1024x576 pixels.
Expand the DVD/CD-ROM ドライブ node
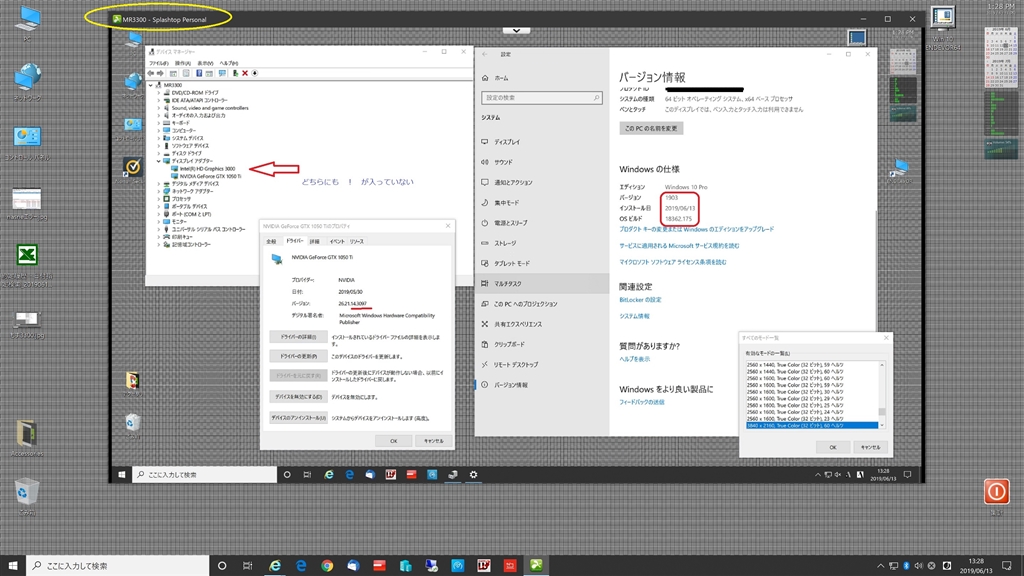[x=159, y=93]
